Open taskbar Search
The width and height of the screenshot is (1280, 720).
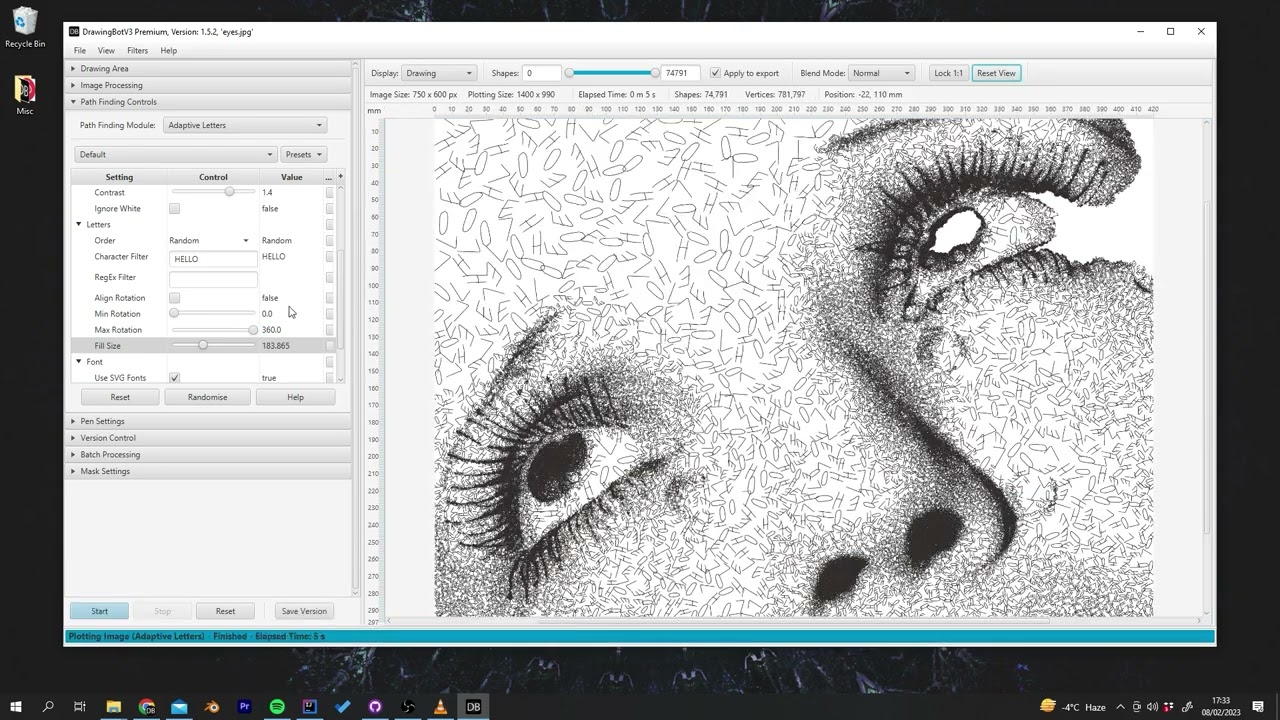click(x=48, y=707)
